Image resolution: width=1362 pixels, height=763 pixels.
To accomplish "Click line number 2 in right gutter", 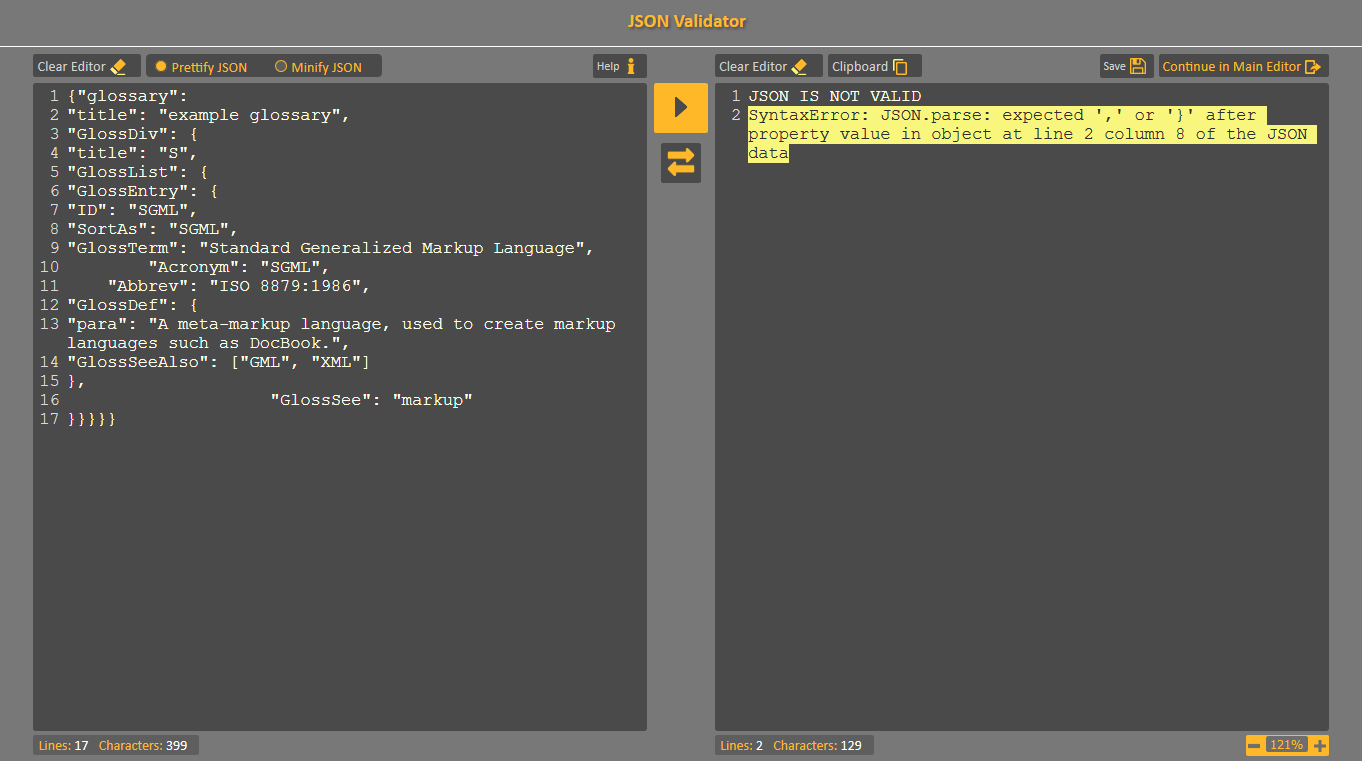I will click(x=735, y=115).
